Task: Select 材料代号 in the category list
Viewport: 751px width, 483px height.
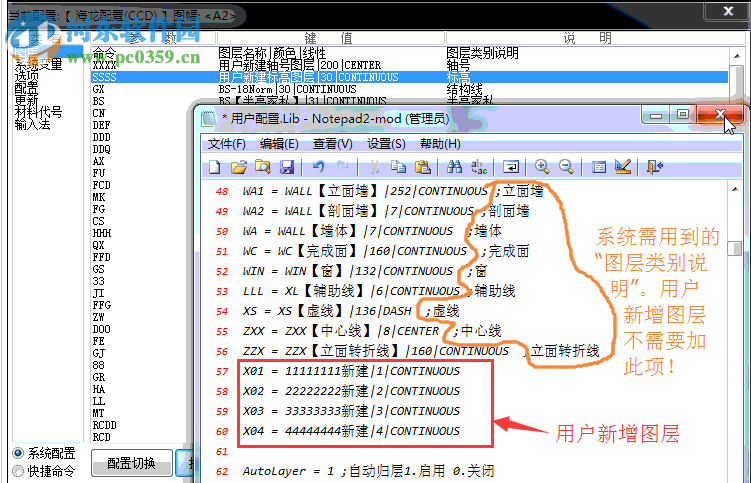Action: click(38, 112)
